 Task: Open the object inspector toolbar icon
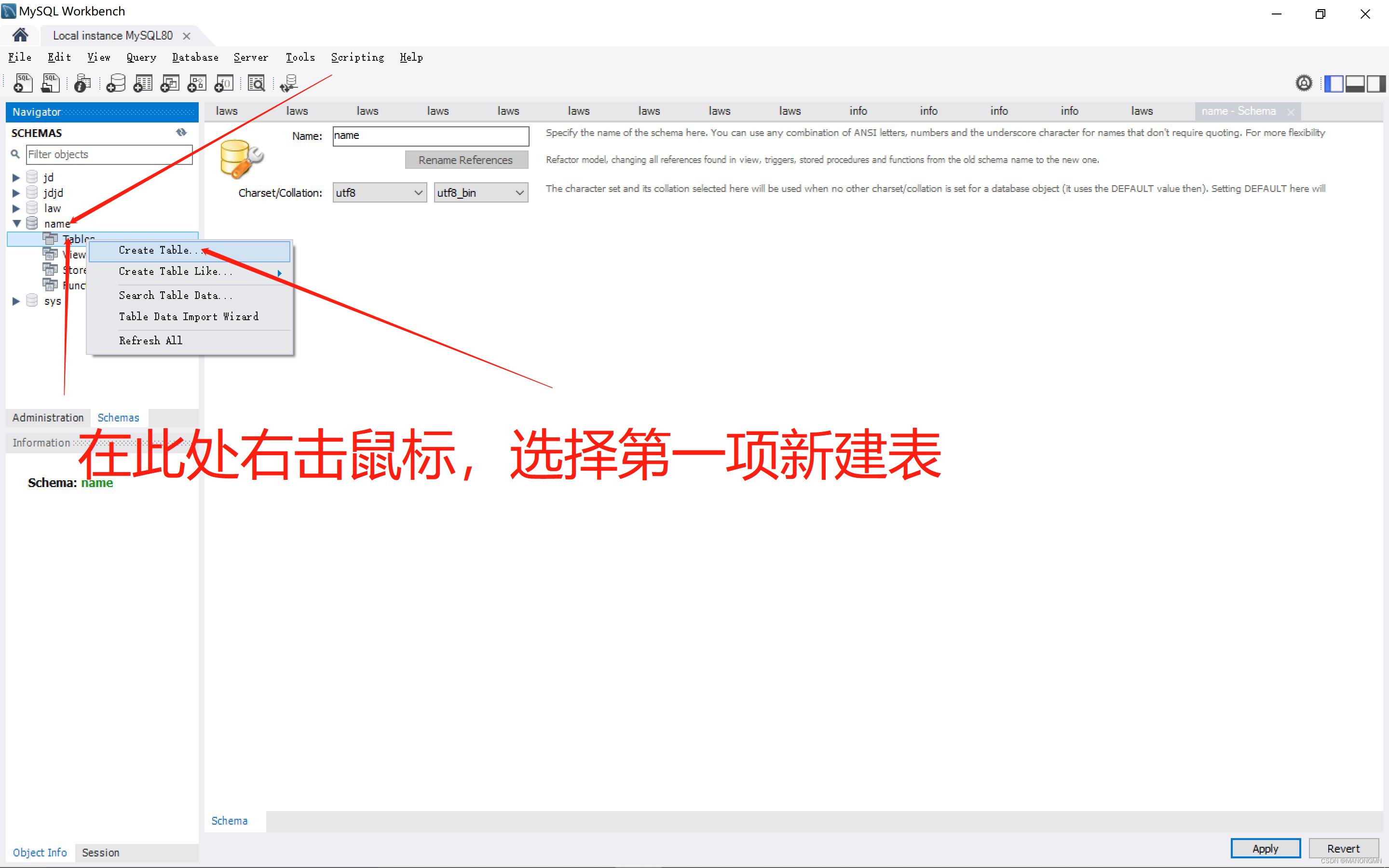82,83
